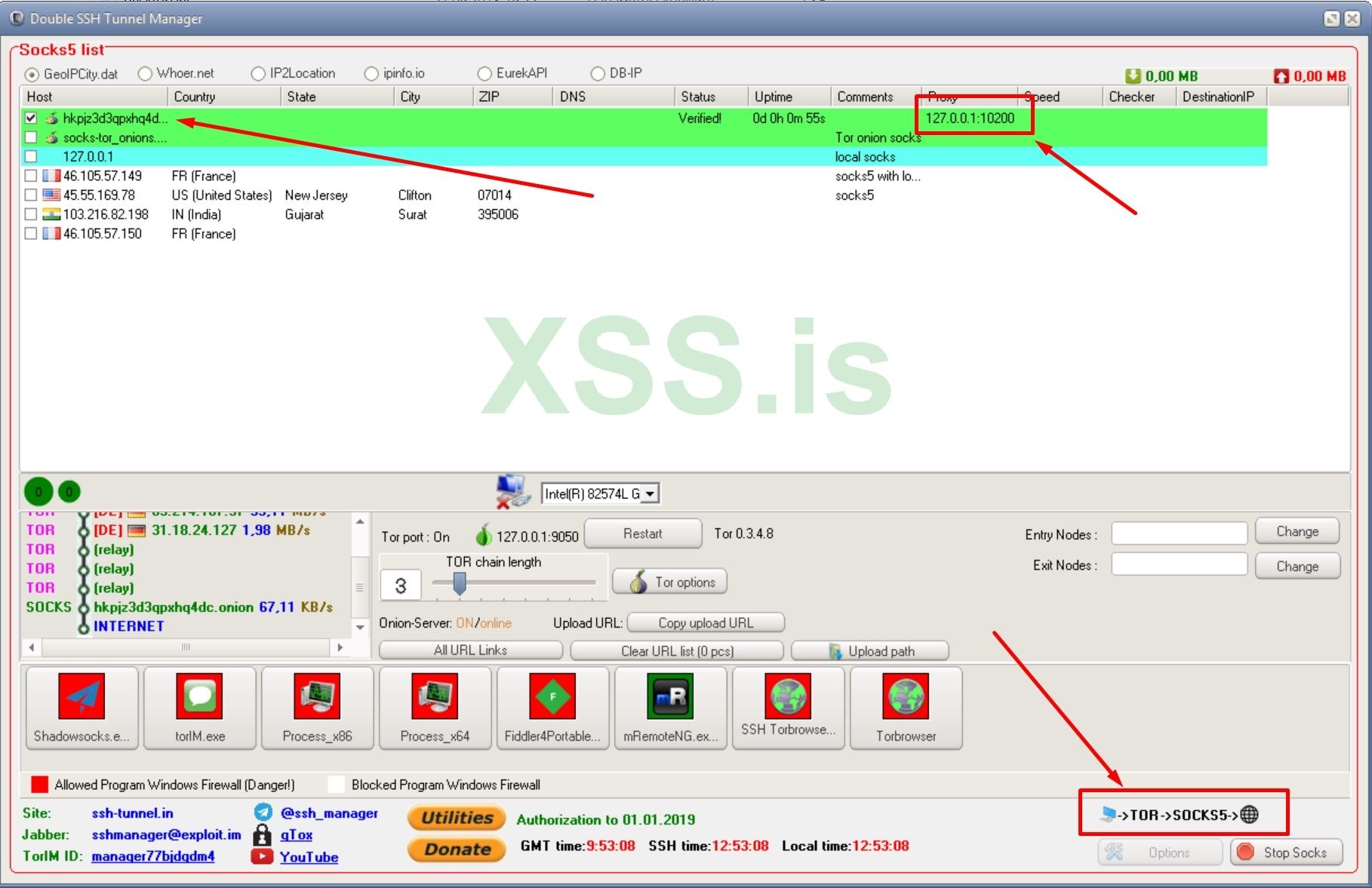Sort the list by Host column
Image resolution: width=1372 pixels, height=888 pixels.
pyautogui.click(x=94, y=97)
